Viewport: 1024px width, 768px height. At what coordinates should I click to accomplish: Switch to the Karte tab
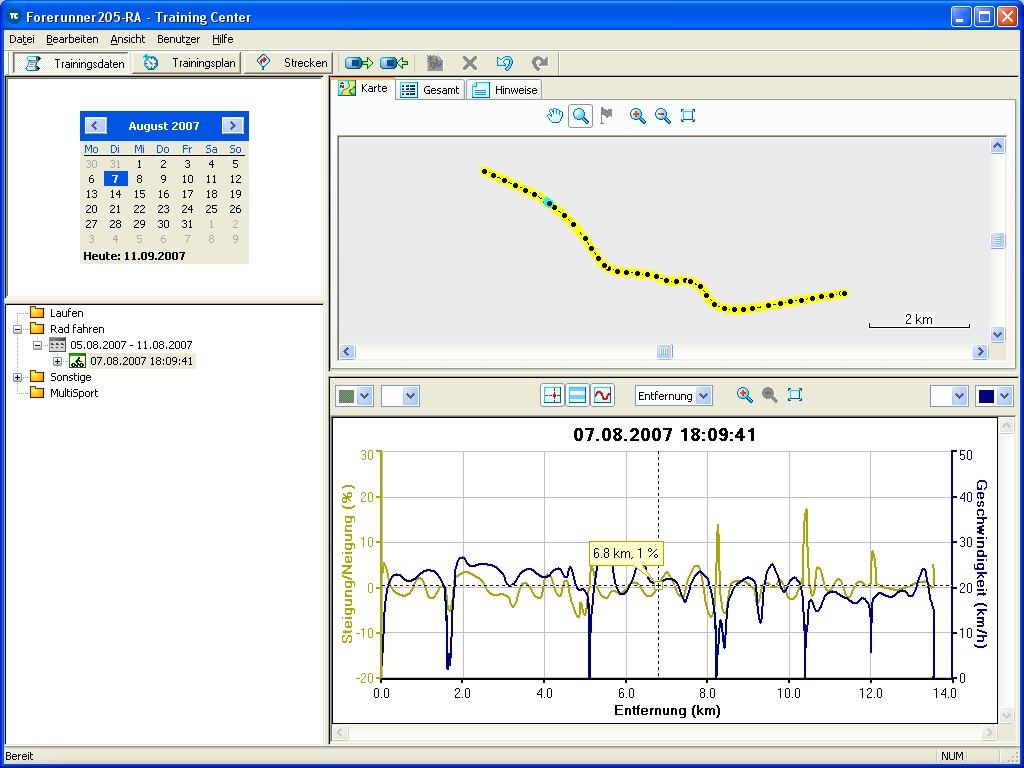363,88
